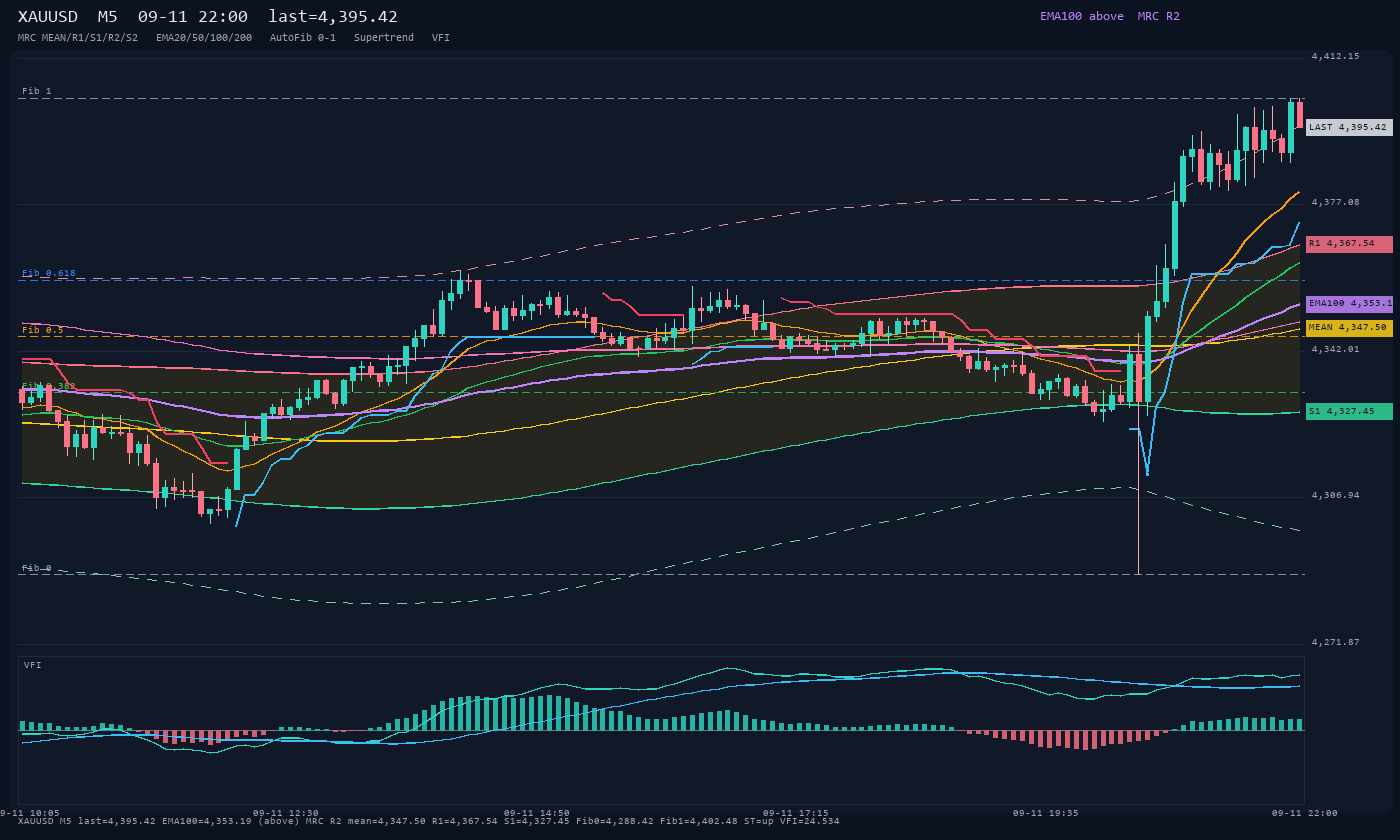Click the 4,306.94 price axis label

[1335, 495]
